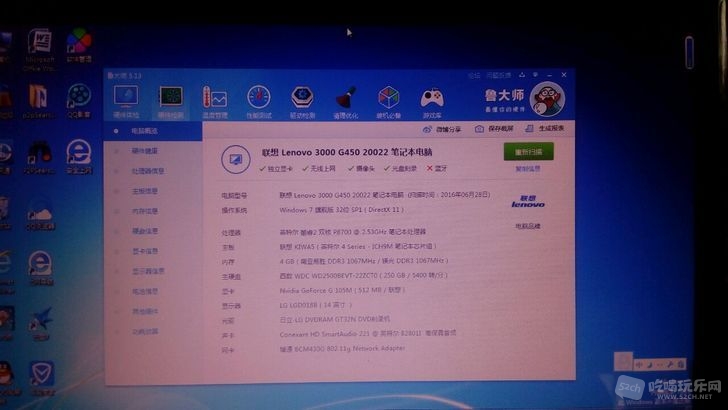Click 保存截屏 text

(500, 129)
